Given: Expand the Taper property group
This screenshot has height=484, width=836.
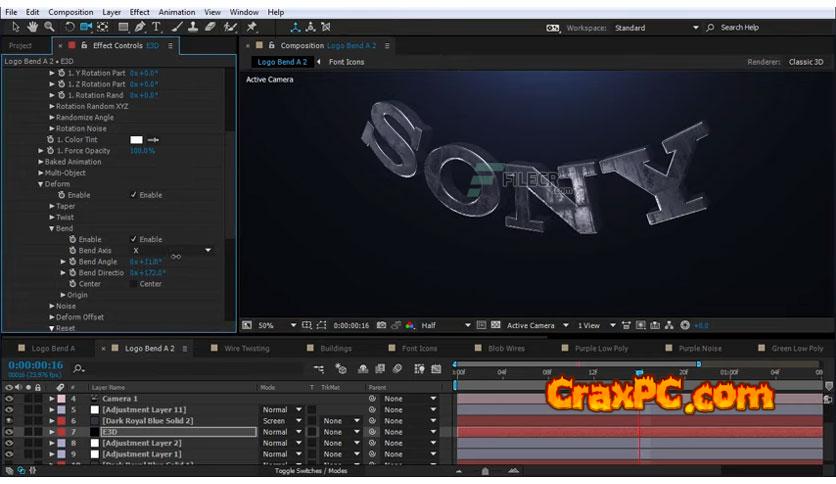Looking at the screenshot, I should [53, 206].
